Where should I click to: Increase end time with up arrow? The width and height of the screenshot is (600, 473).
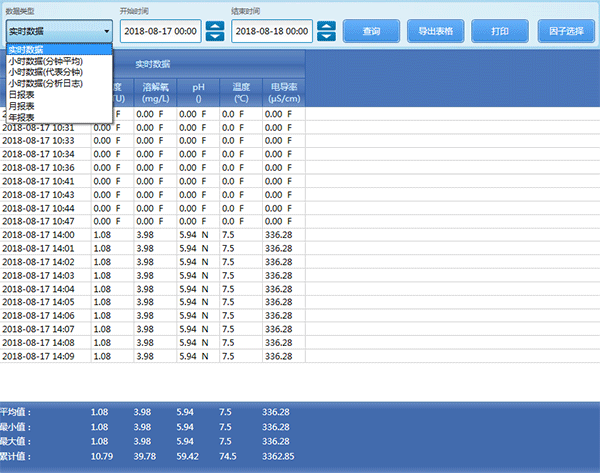click(x=326, y=26)
